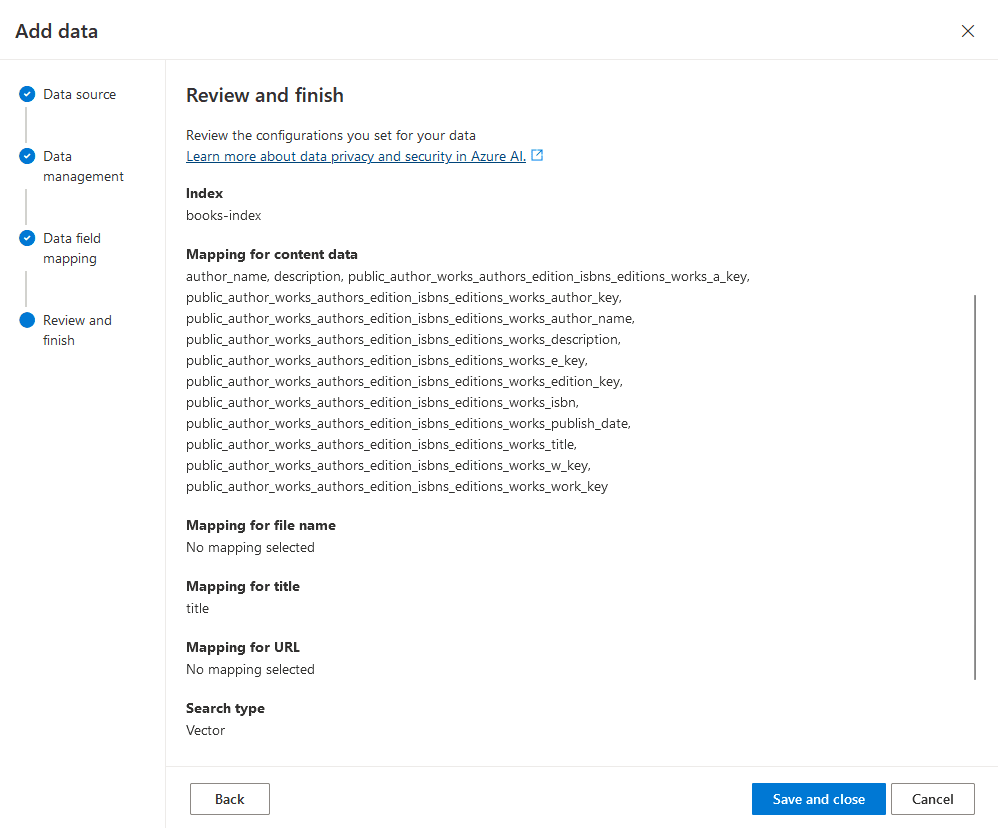Open the Azure AI data privacy link
The height and width of the screenshot is (828, 998).
pyautogui.click(x=355, y=156)
